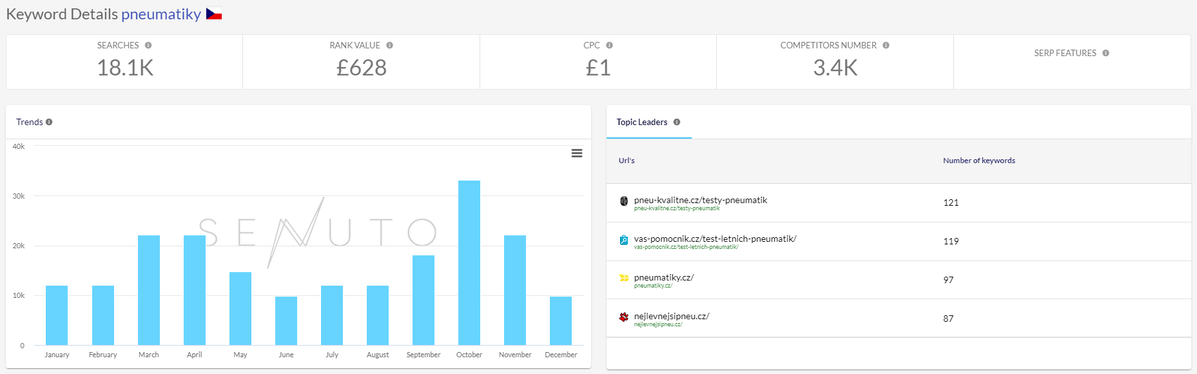
Task: Click the green nejlevnejsipneu.cz/ sub-URL text
Action: (658, 324)
